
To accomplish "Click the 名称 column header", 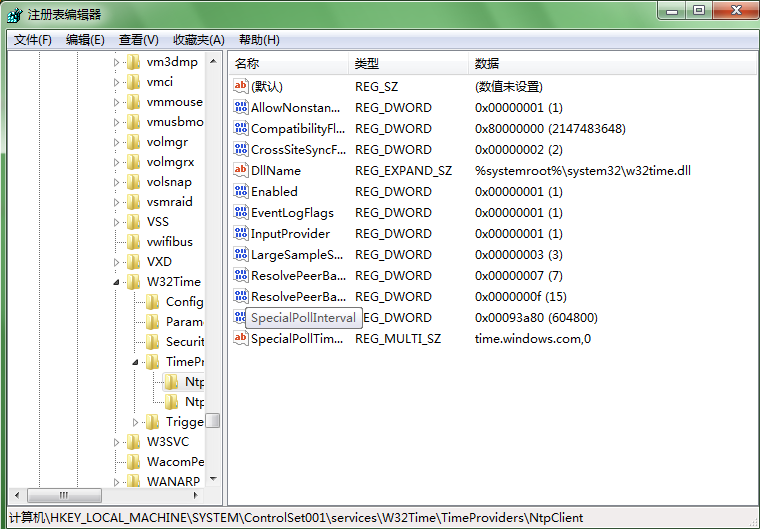I will (x=247, y=64).
